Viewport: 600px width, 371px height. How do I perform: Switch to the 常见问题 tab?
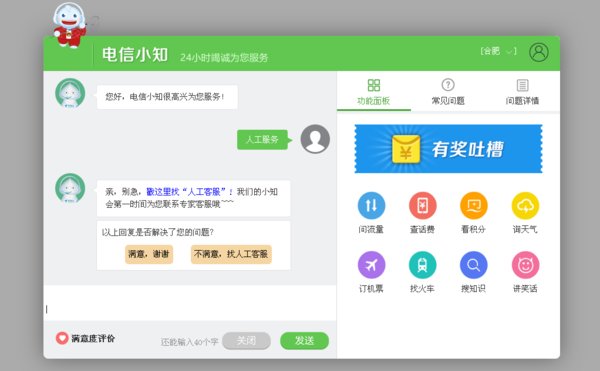tap(448, 92)
